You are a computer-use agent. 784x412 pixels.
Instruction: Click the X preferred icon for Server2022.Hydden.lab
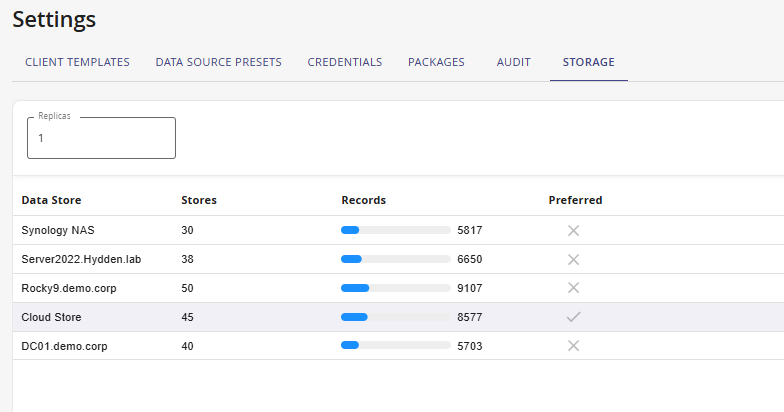point(573,259)
